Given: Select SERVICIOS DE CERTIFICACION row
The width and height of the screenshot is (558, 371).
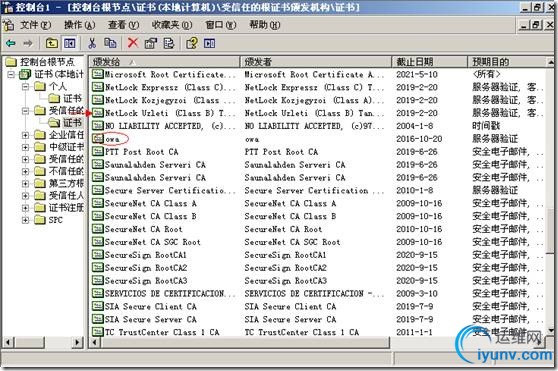Looking at the screenshot, I should (317, 293).
